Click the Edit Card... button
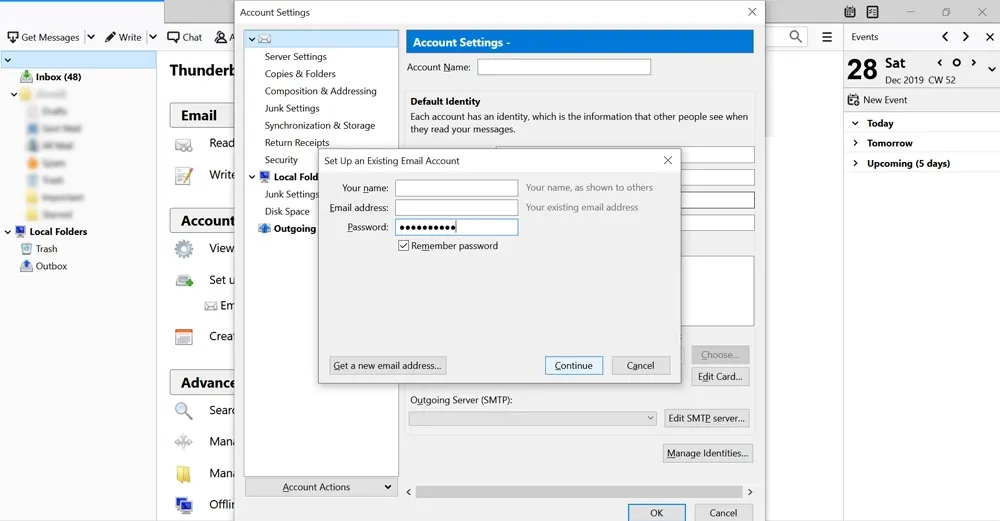The height and width of the screenshot is (521, 1000). [x=720, y=376]
